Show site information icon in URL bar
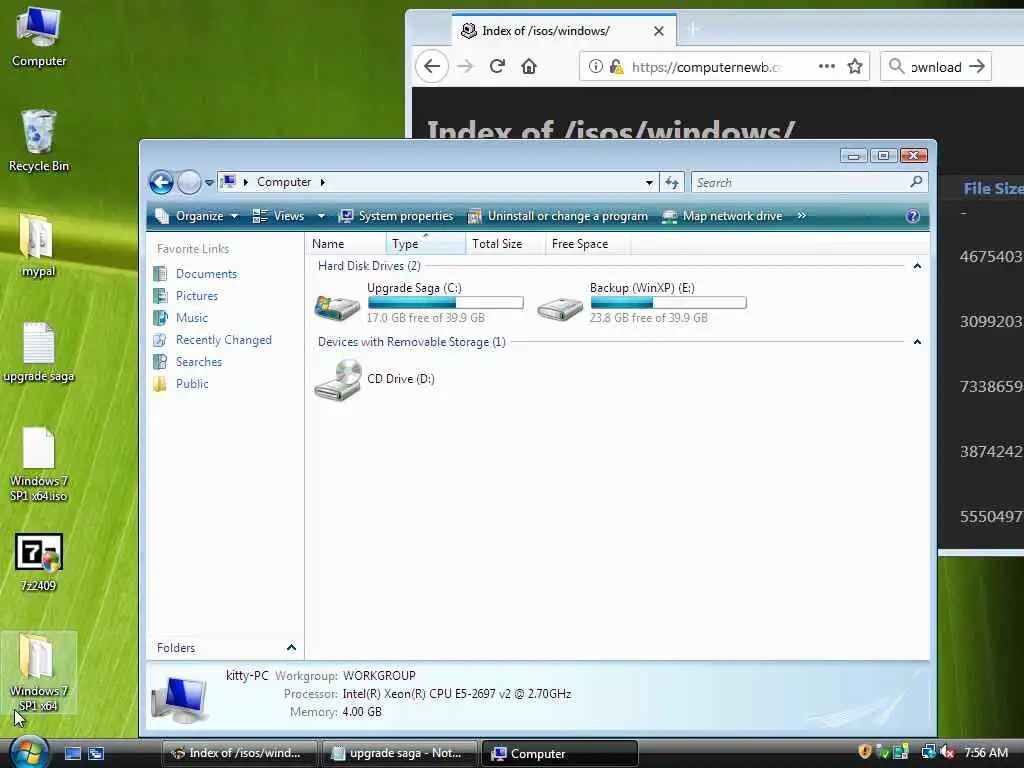Screen dimensions: 1024x768 pyautogui.click(x=595, y=66)
